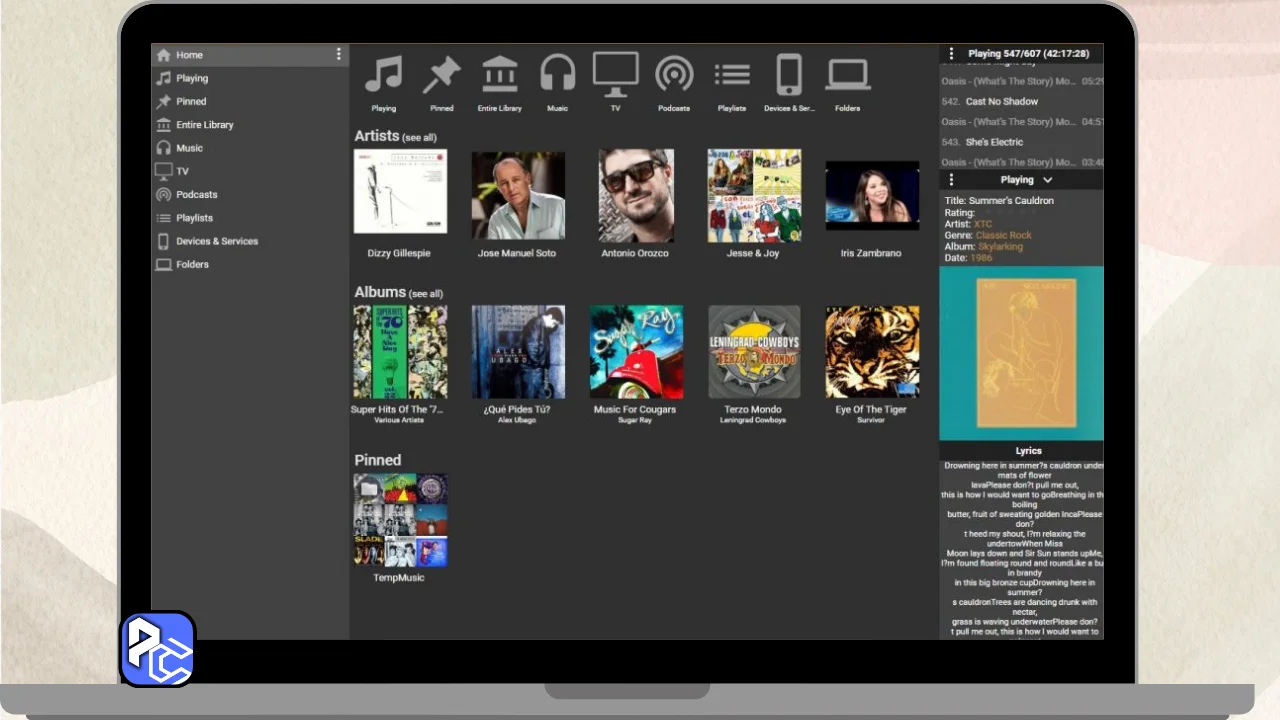Open the Dizzy Gillespie artist thumbnail
1280x720 pixels.
(x=400, y=192)
